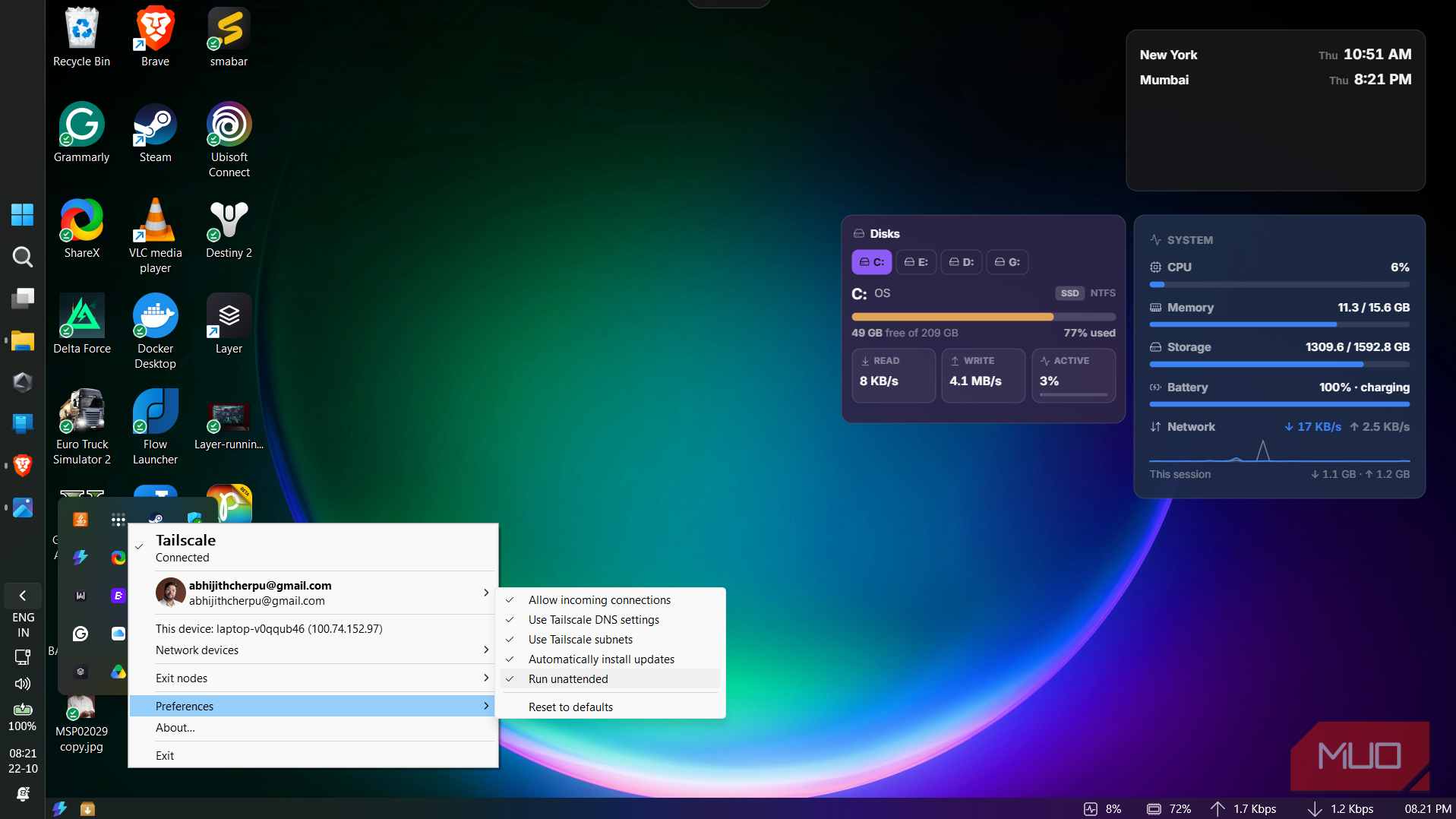Viewport: 1456px width, 819px height.
Task: Toggle Automatically install updates
Action: 611,659
